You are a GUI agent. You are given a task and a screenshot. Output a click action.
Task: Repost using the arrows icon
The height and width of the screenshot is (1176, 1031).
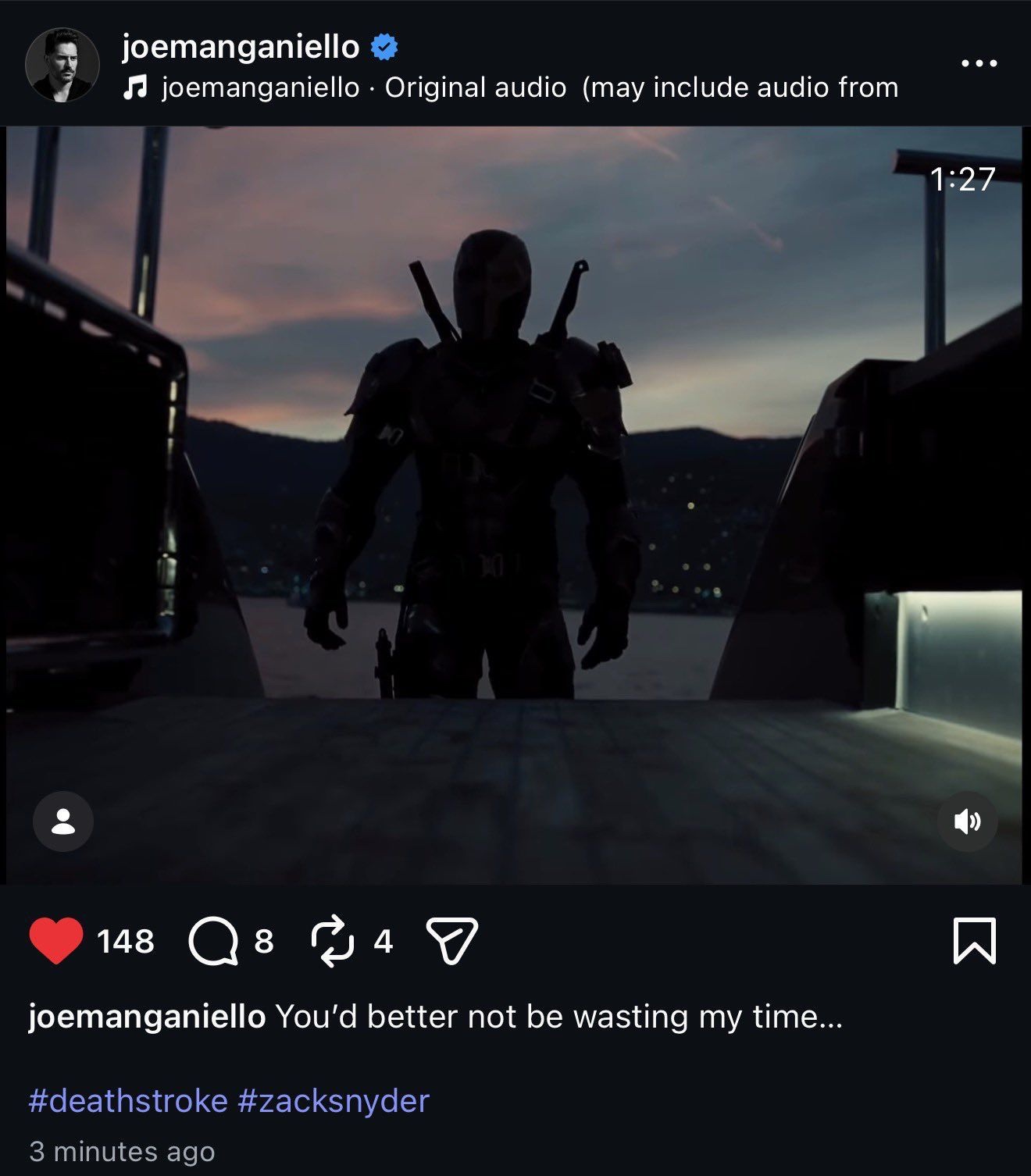coord(333,941)
